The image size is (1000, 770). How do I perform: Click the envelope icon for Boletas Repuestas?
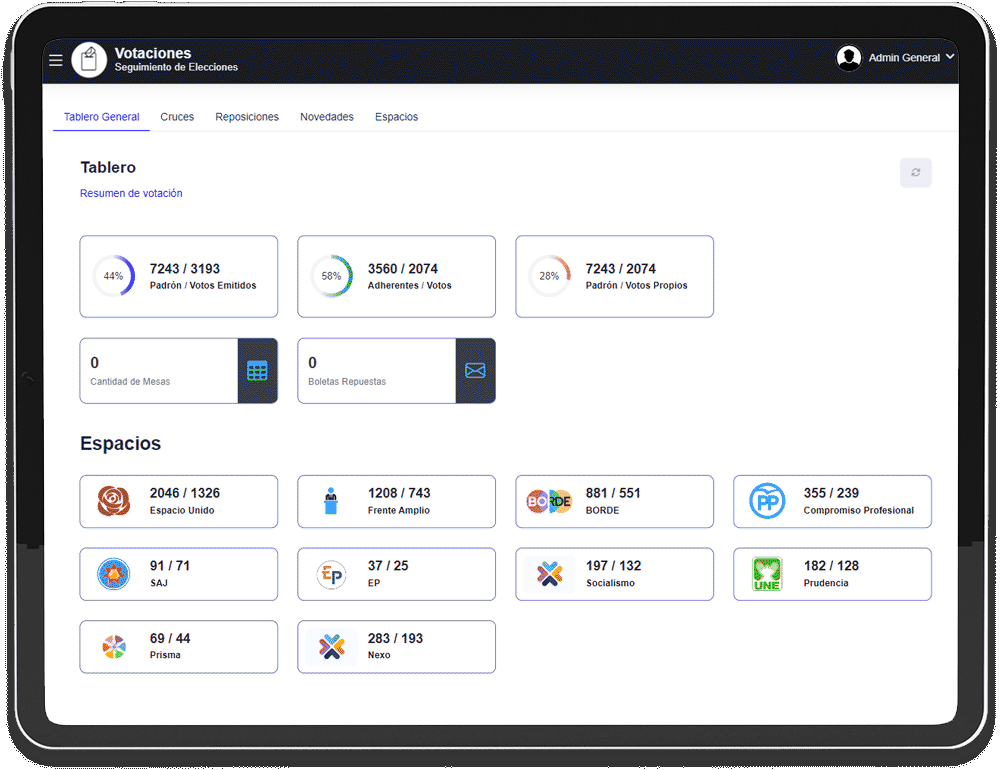475,371
